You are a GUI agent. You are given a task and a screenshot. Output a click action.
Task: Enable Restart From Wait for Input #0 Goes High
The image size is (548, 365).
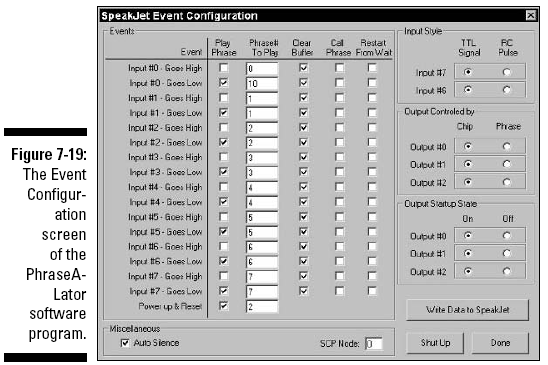372,67
